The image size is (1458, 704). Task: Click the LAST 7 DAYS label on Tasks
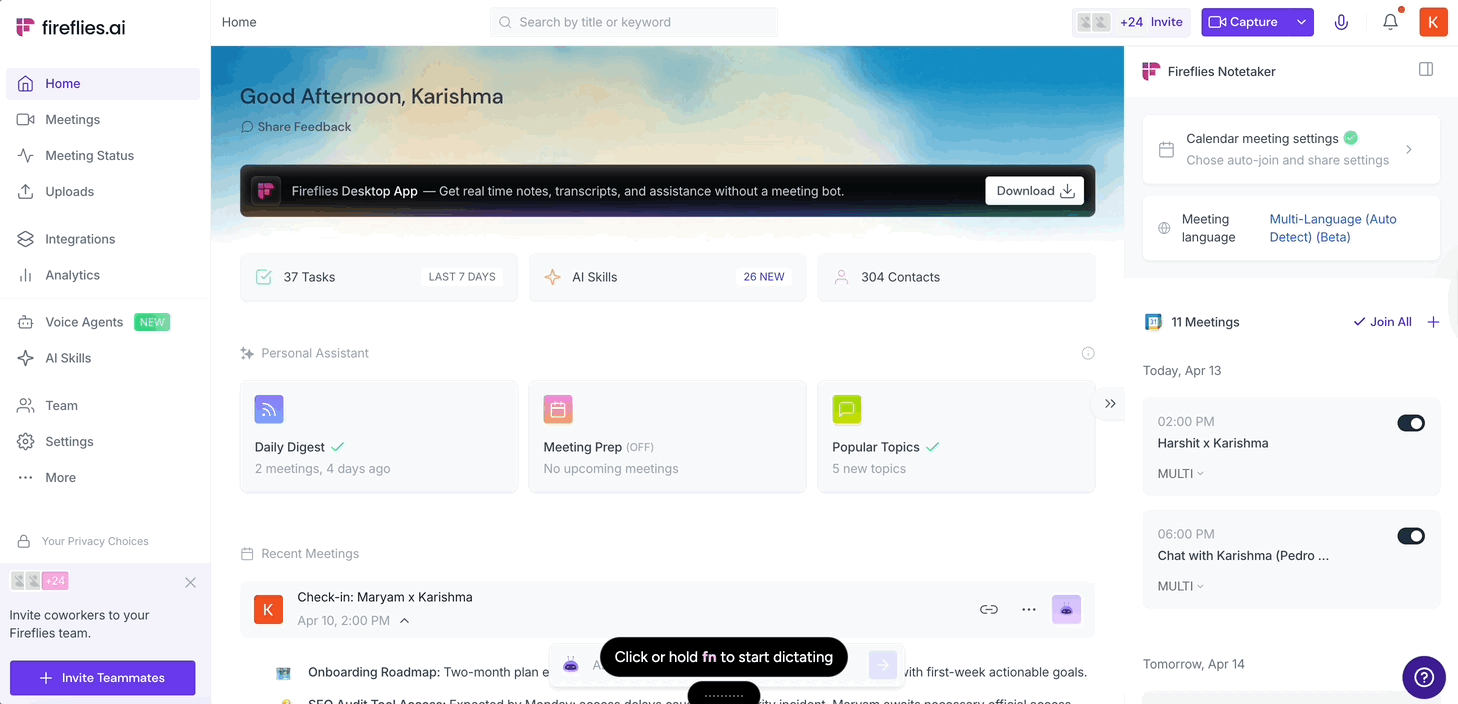coord(462,277)
